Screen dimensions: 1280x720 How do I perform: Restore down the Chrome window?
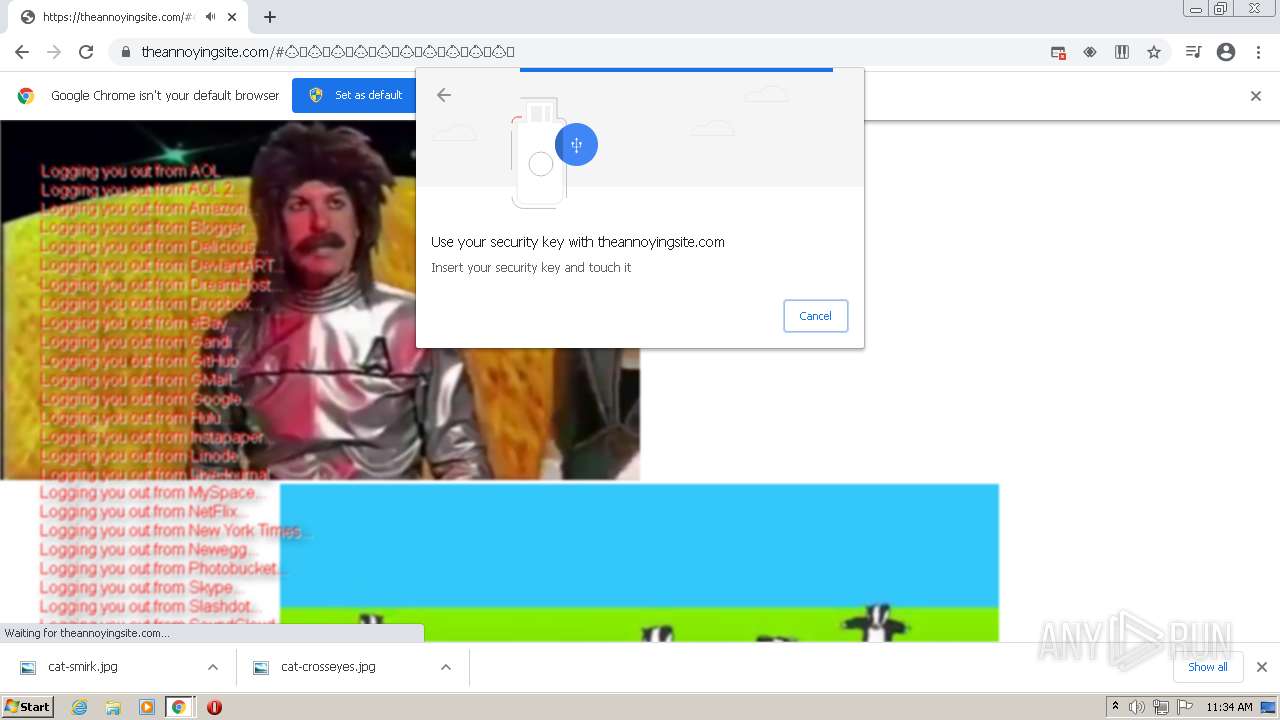[x=1221, y=9]
